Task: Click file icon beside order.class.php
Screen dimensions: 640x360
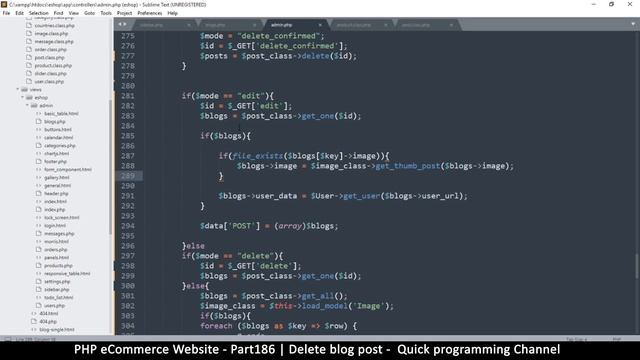Action: click(x=29, y=49)
